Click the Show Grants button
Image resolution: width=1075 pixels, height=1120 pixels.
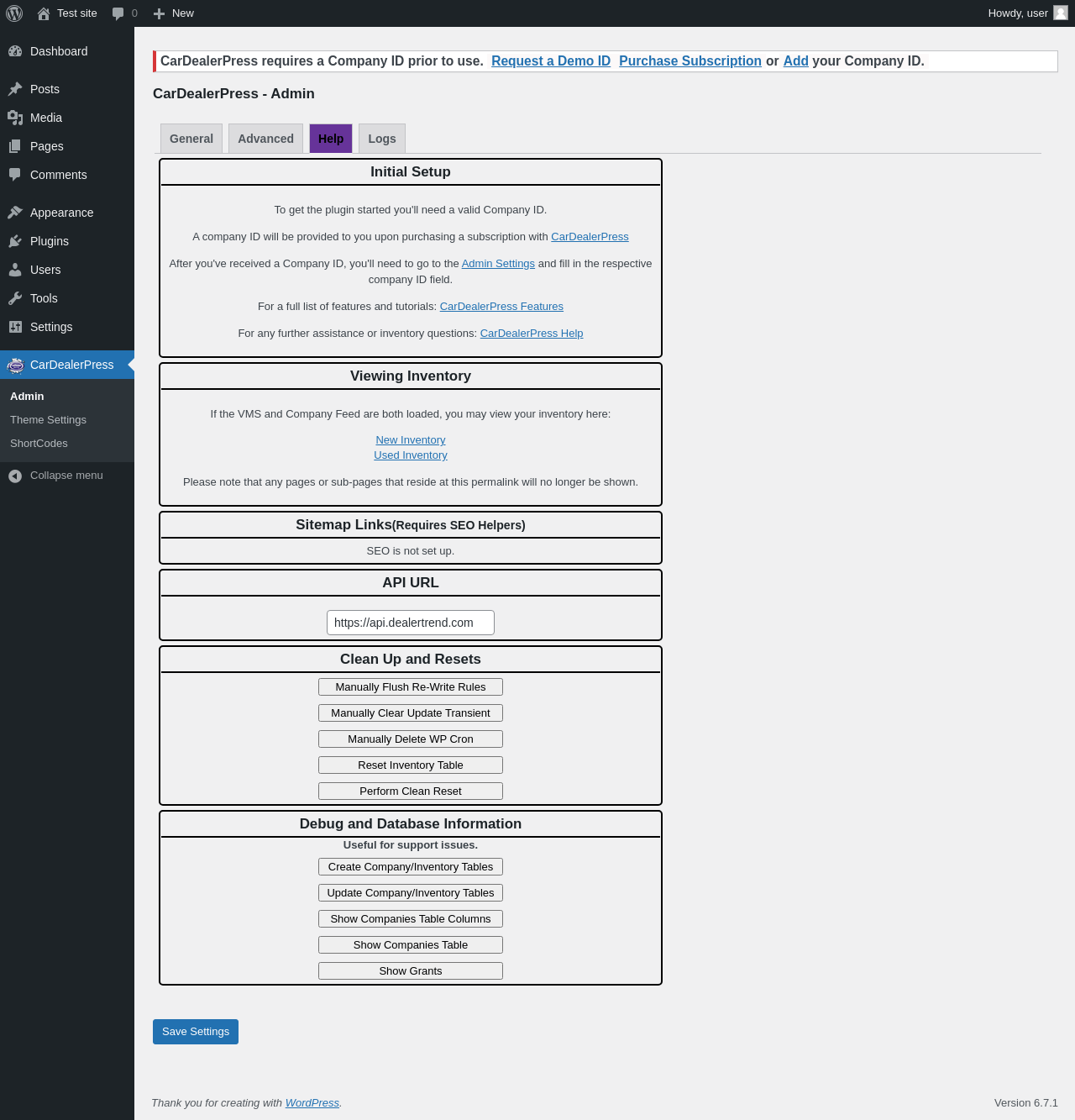(x=411, y=971)
